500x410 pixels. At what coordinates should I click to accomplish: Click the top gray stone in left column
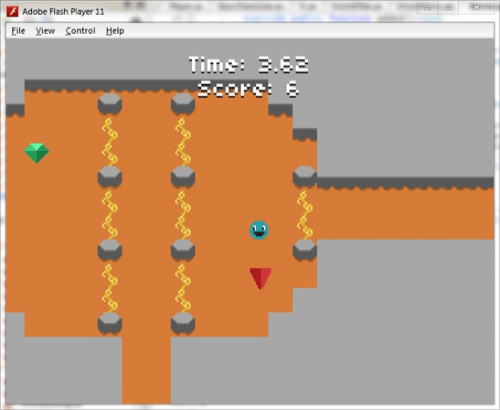click(110, 104)
